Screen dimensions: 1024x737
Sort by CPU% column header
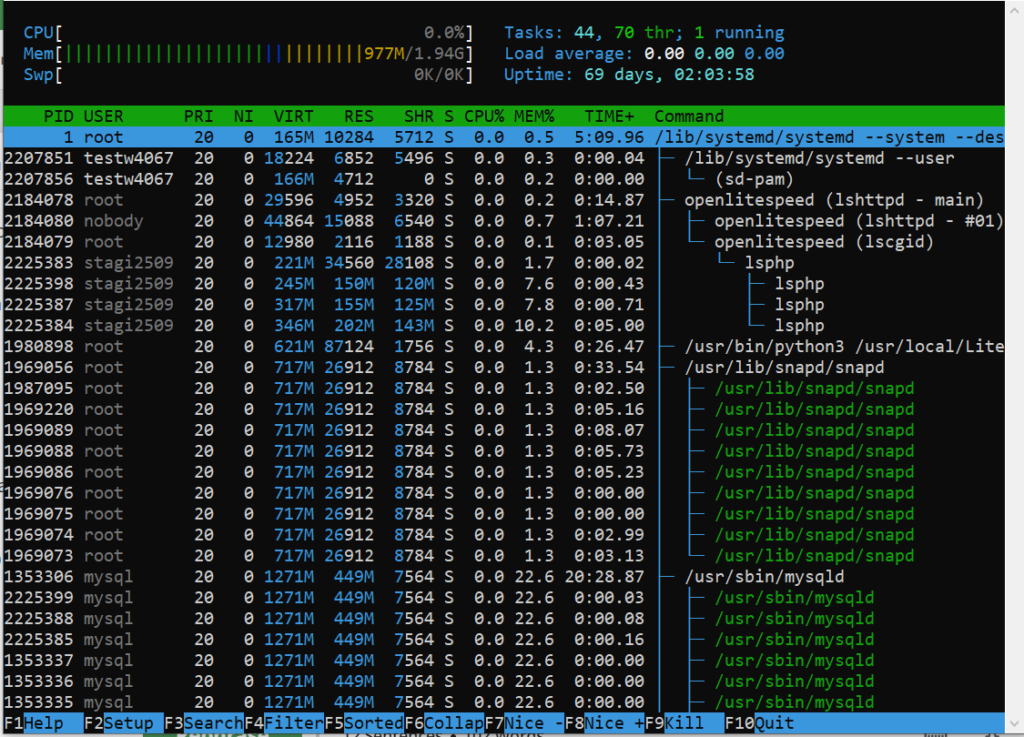coord(483,116)
